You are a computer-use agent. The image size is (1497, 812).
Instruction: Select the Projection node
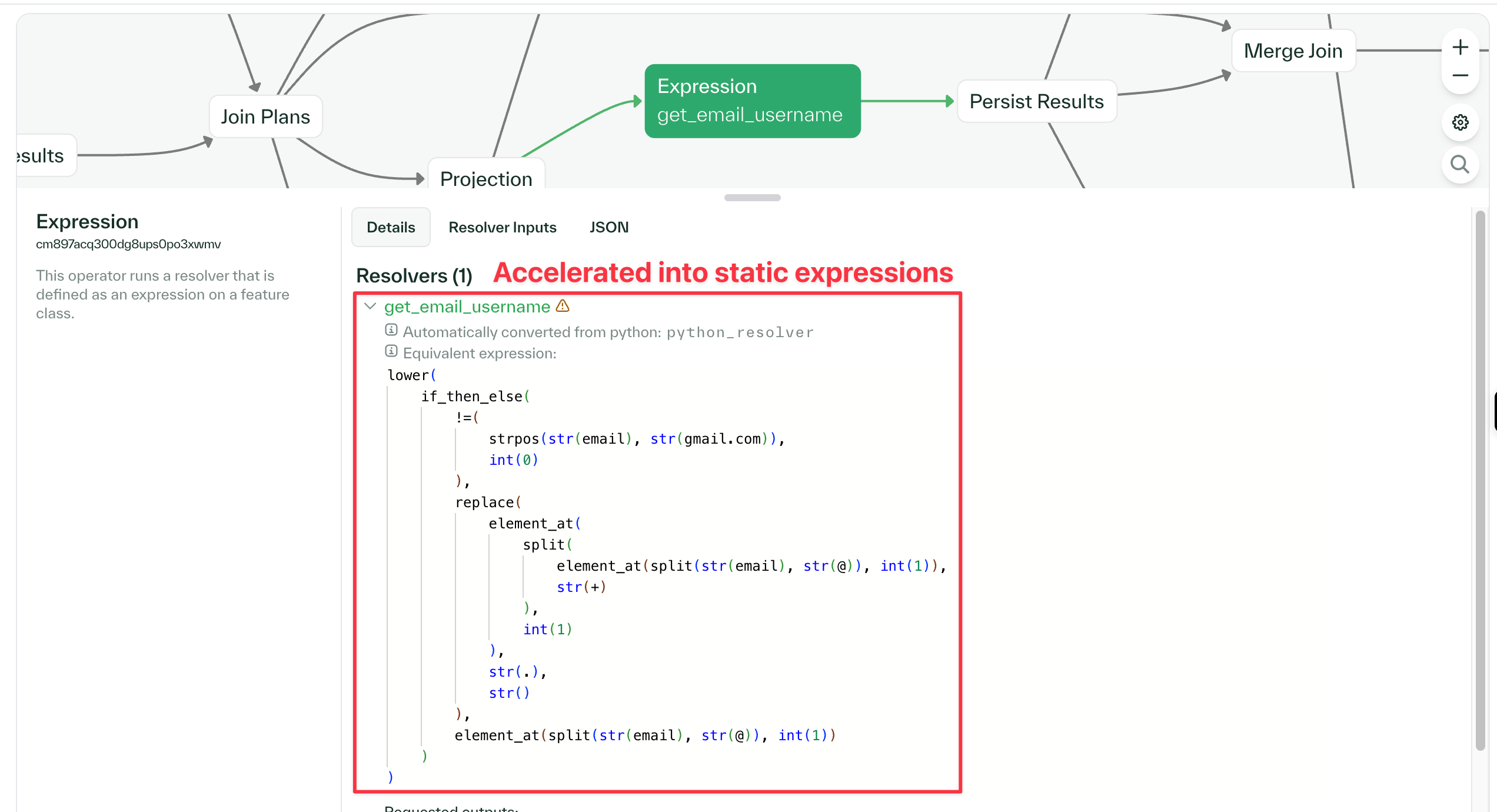coord(485,178)
